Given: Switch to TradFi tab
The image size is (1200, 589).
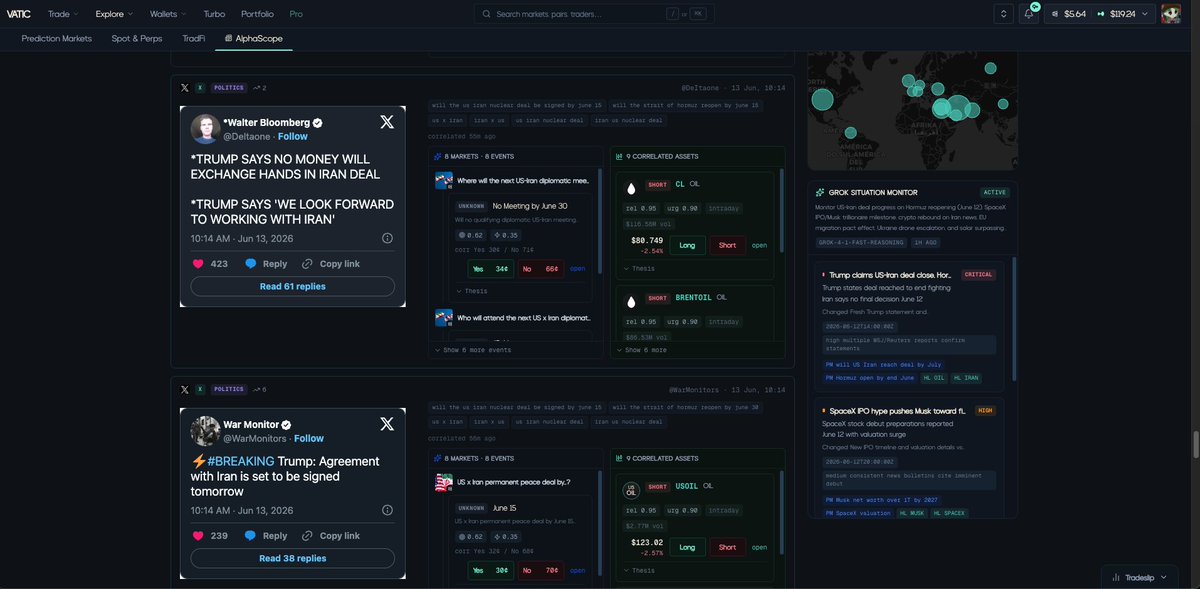Looking at the screenshot, I should (194, 38).
